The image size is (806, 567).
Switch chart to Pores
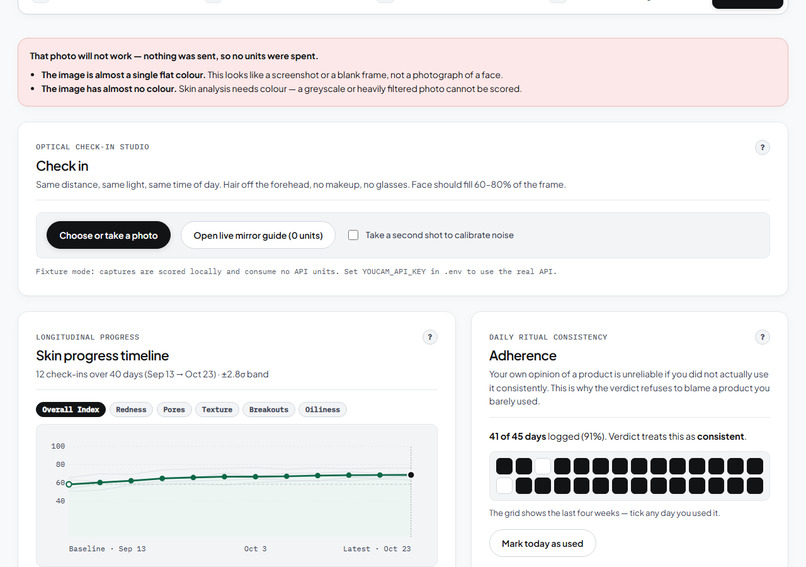pyautogui.click(x=174, y=410)
